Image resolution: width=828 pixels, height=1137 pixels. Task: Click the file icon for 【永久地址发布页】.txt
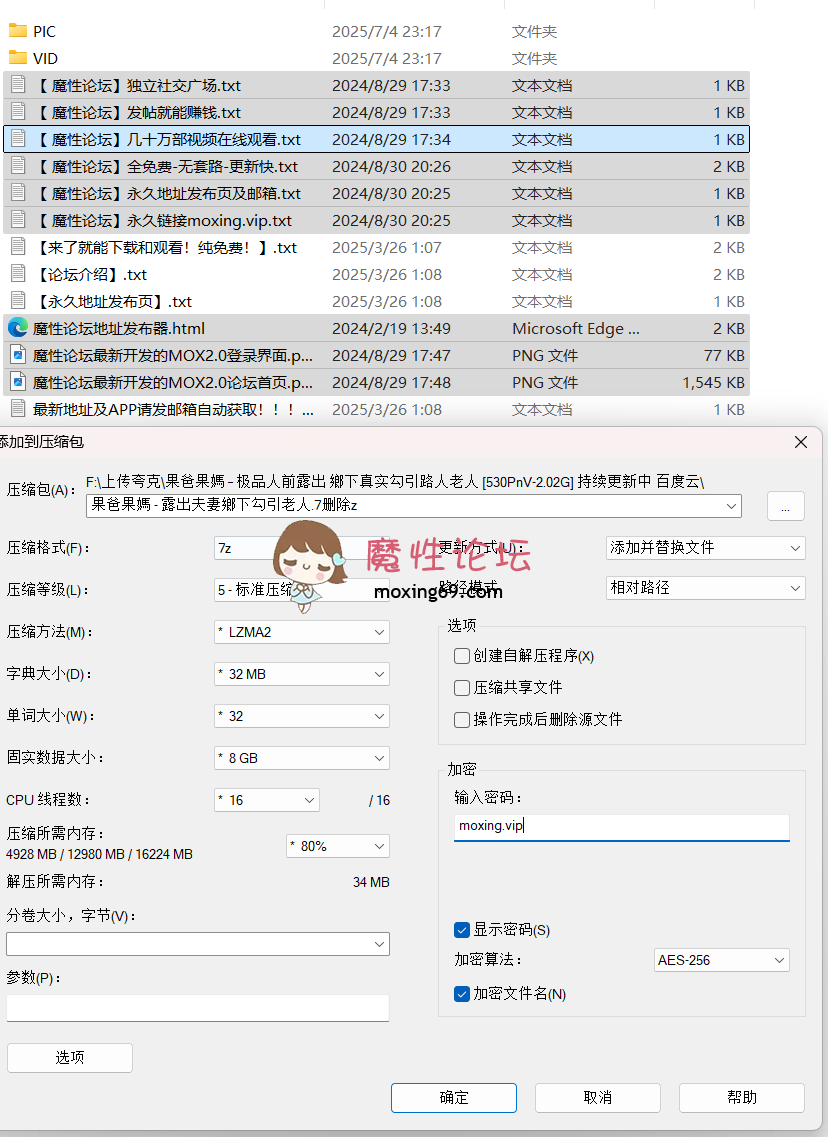coord(18,300)
